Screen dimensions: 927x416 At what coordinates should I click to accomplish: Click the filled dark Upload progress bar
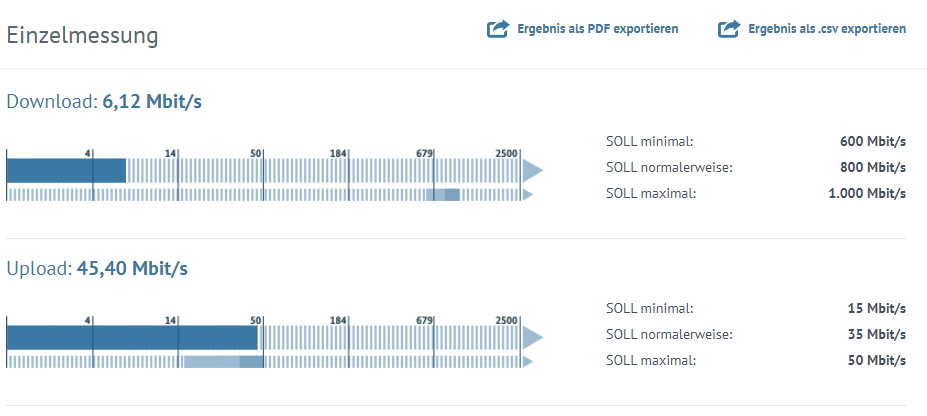tap(134, 337)
